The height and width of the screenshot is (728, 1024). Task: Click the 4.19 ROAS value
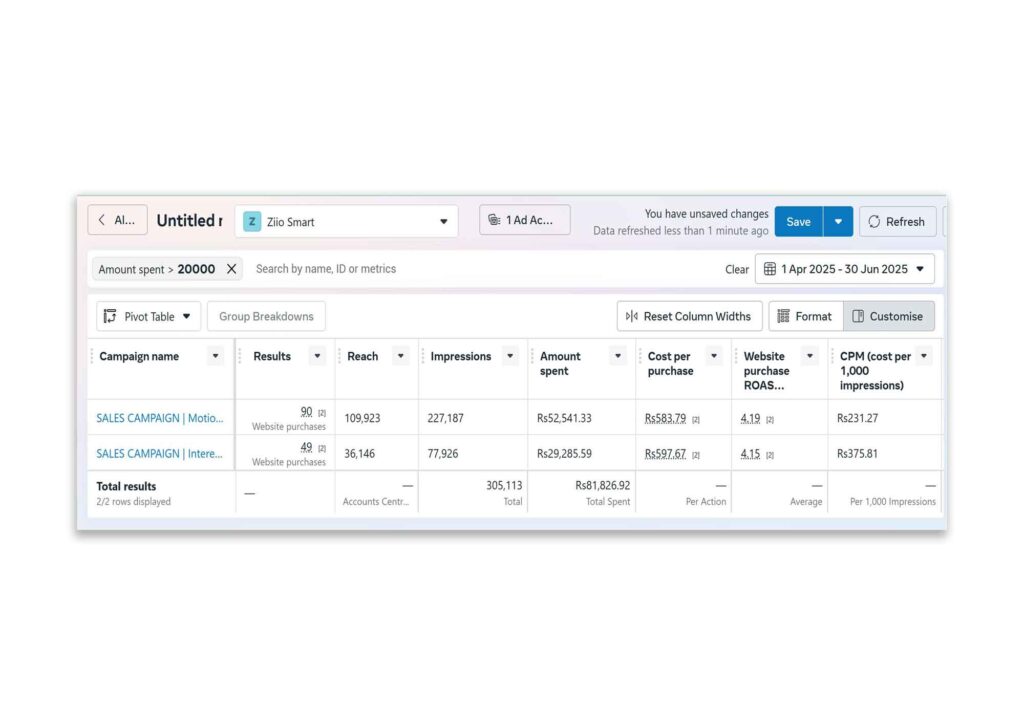click(750, 418)
